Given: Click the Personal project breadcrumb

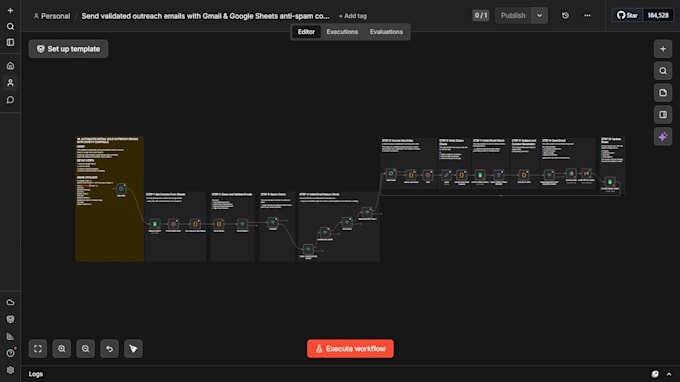Looking at the screenshot, I should pos(52,16).
